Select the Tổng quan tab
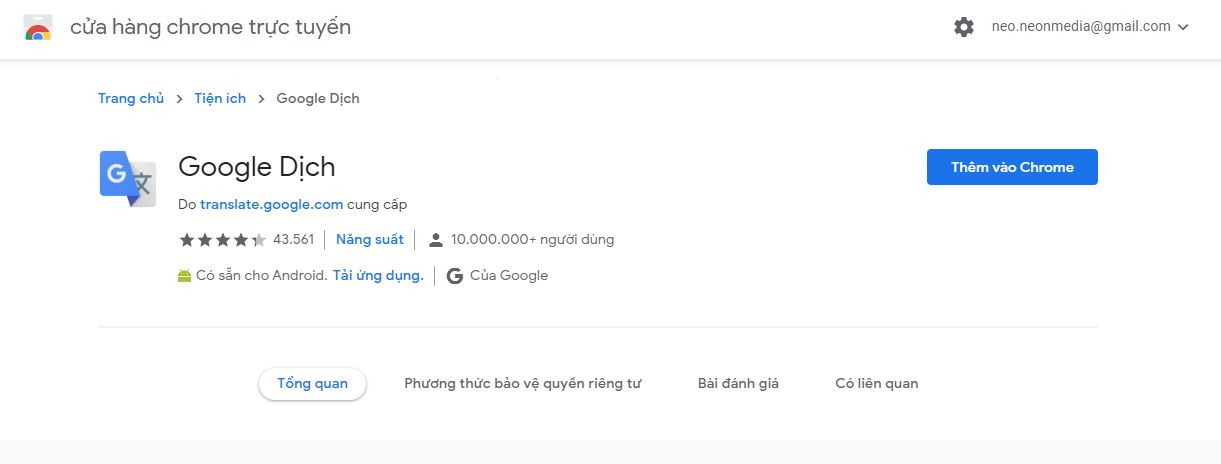The height and width of the screenshot is (464, 1221). [x=312, y=384]
